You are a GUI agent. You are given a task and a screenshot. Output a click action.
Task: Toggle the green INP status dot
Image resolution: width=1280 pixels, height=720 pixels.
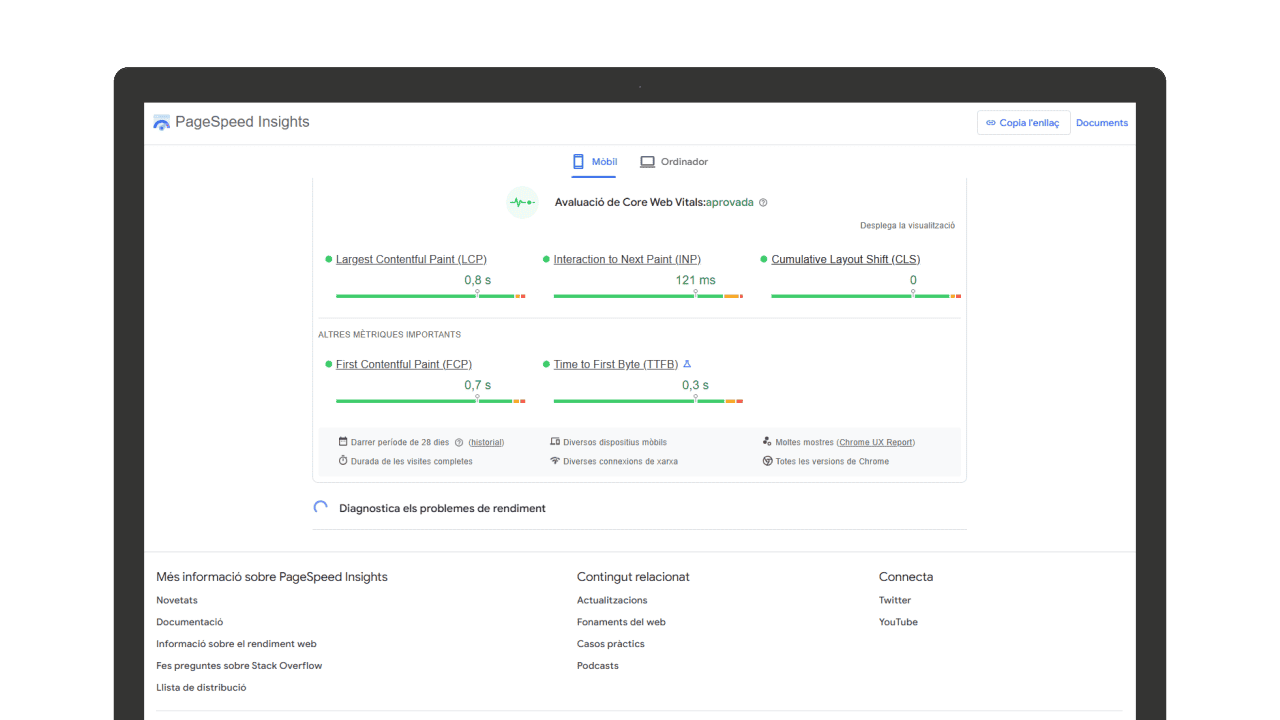point(546,258)
